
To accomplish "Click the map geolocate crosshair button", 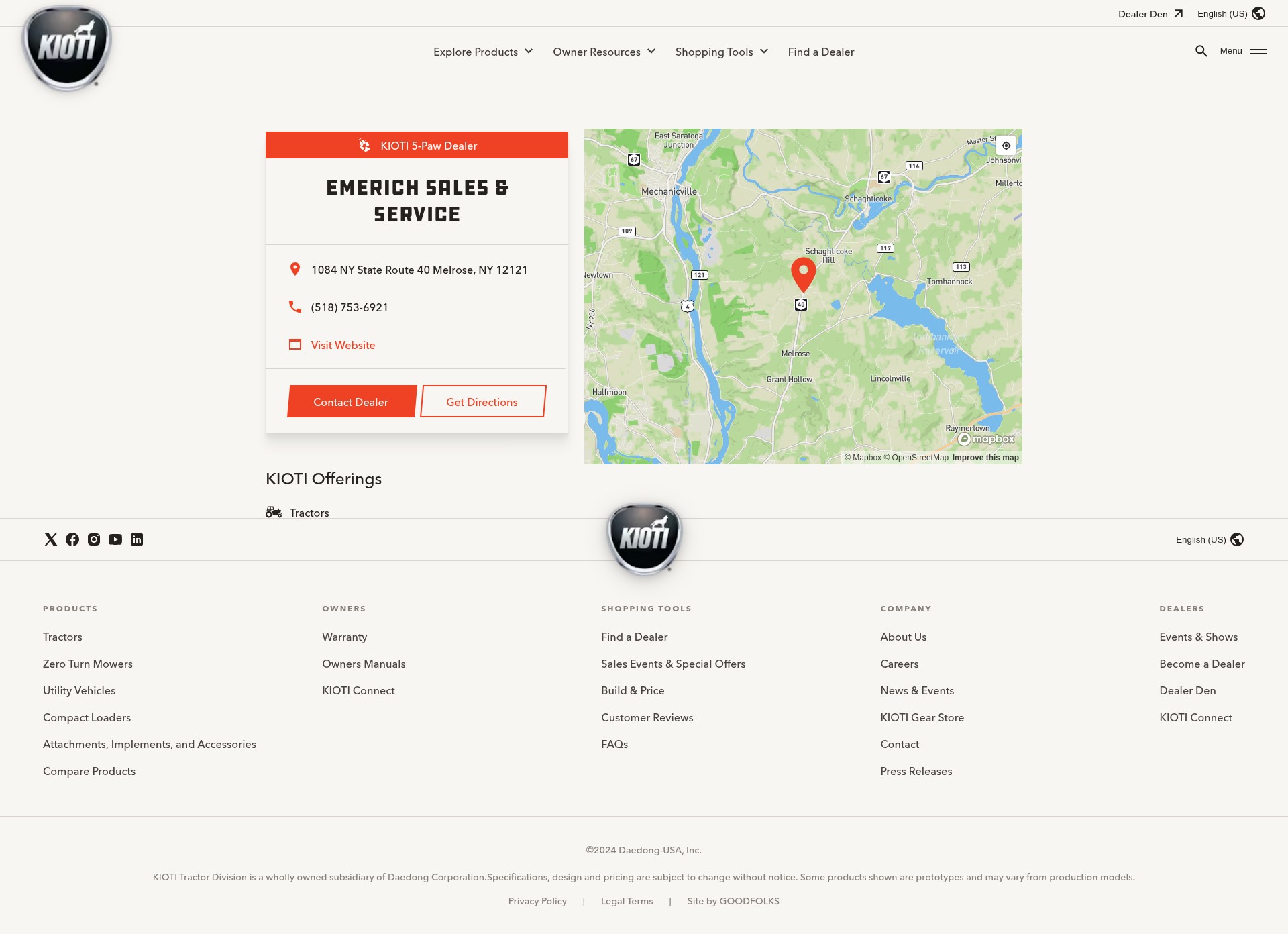I will [1006, 146].
